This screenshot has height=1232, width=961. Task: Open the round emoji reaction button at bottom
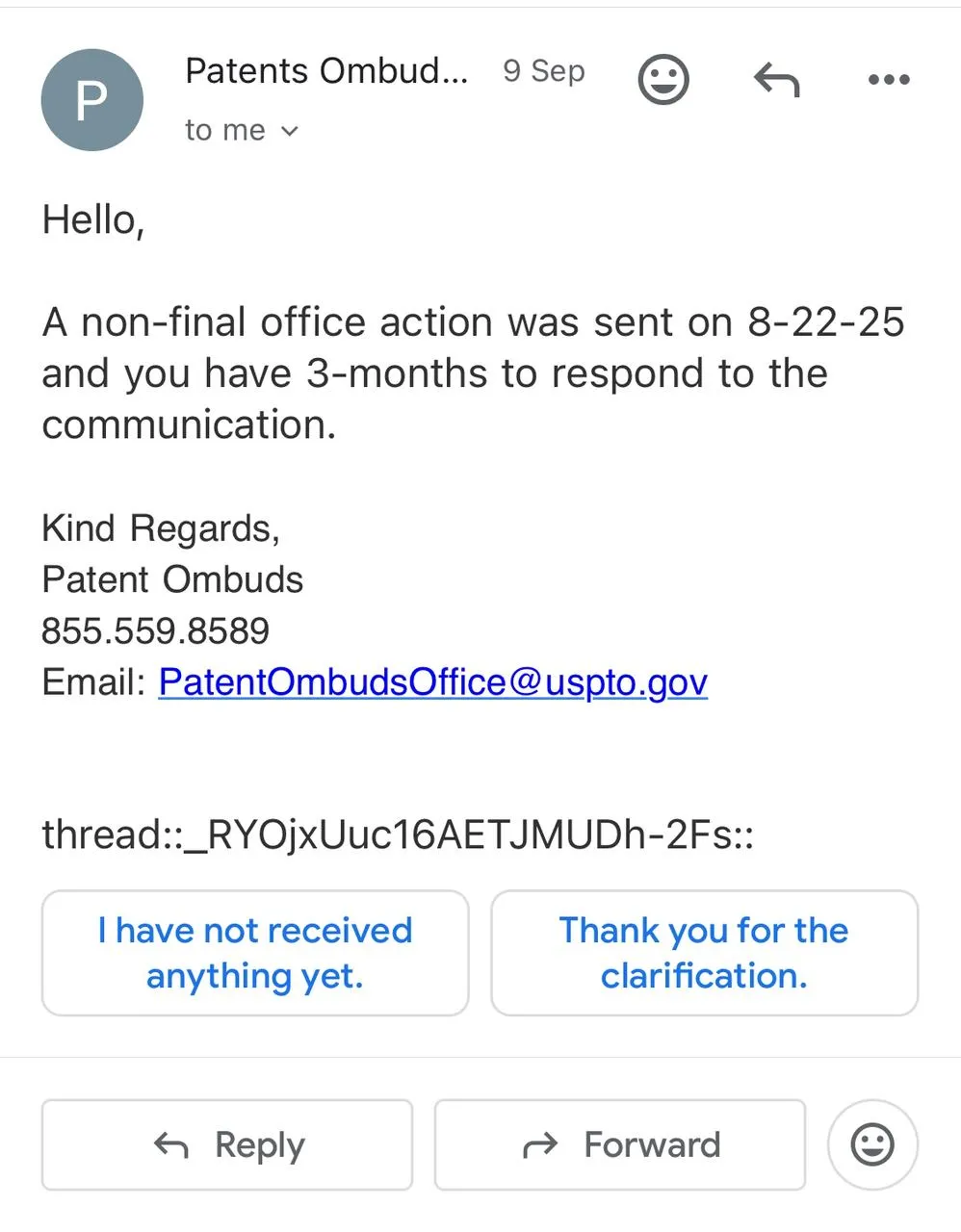(x=872, y=1144)
